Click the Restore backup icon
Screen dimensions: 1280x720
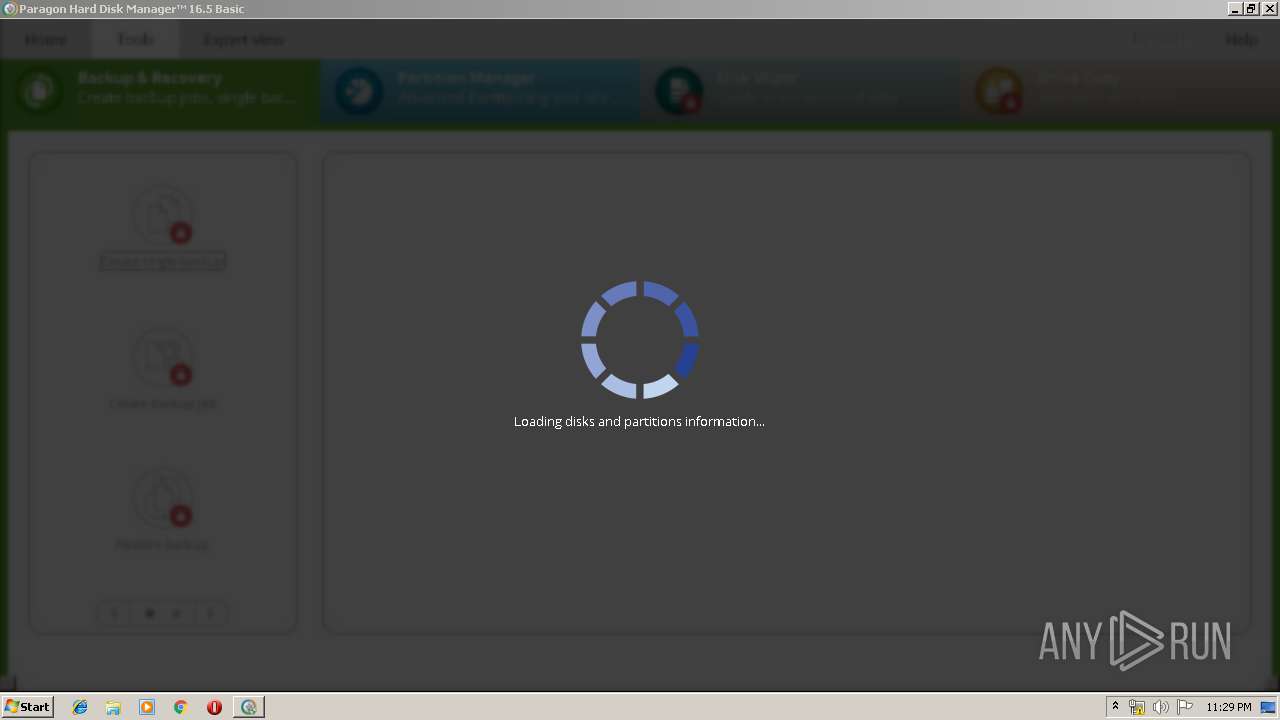tap(162, 499)
